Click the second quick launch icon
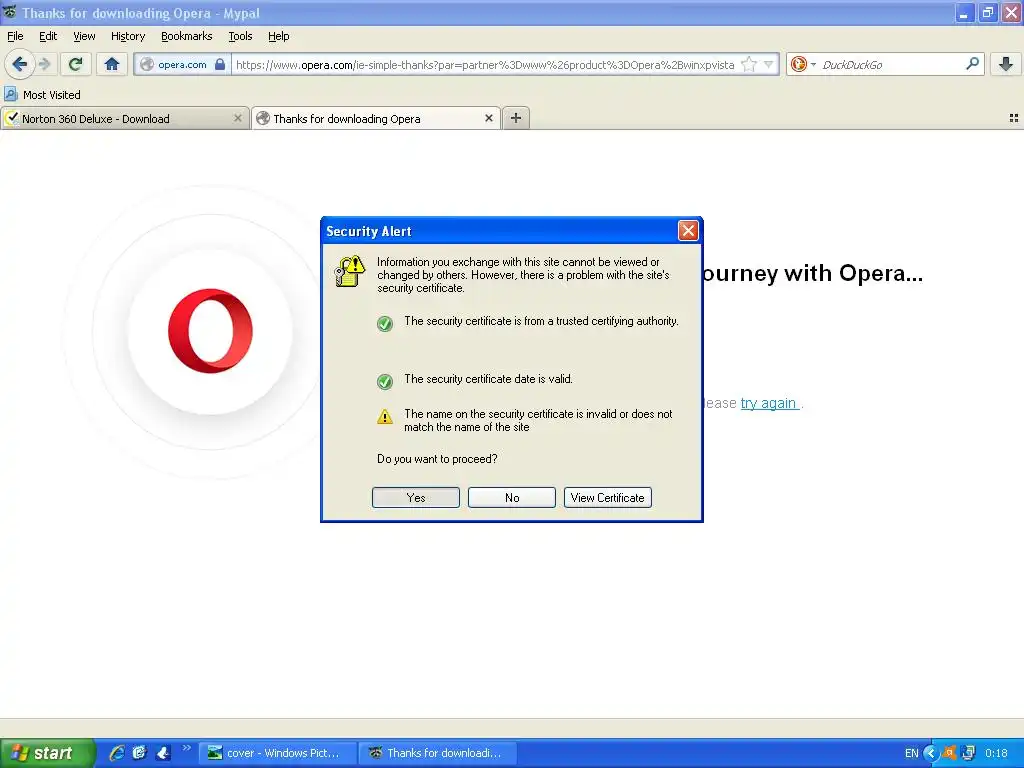This screenshot has width=1024, height=768. 139,753
